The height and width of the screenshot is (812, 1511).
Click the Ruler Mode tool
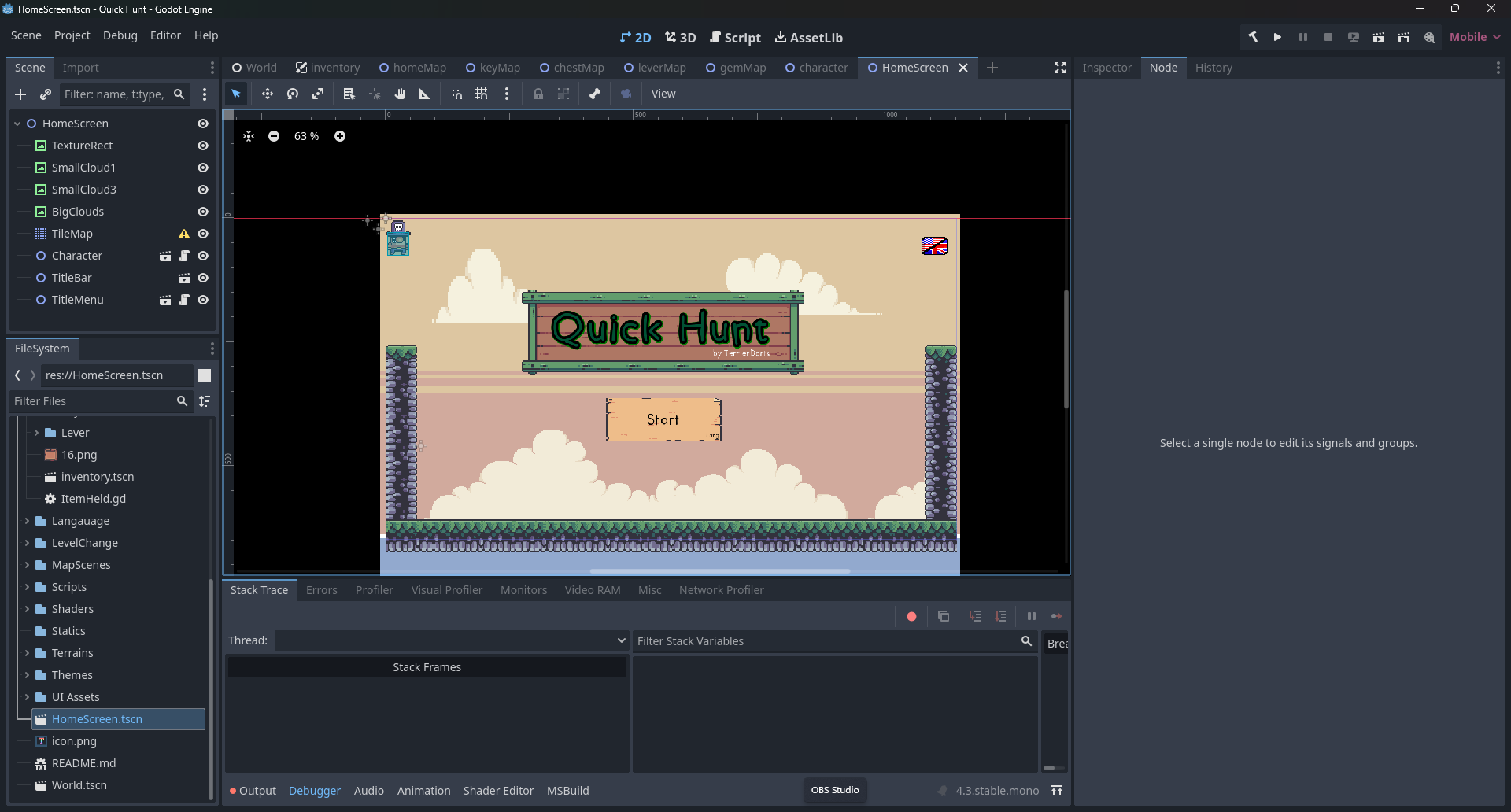point(425,94)
